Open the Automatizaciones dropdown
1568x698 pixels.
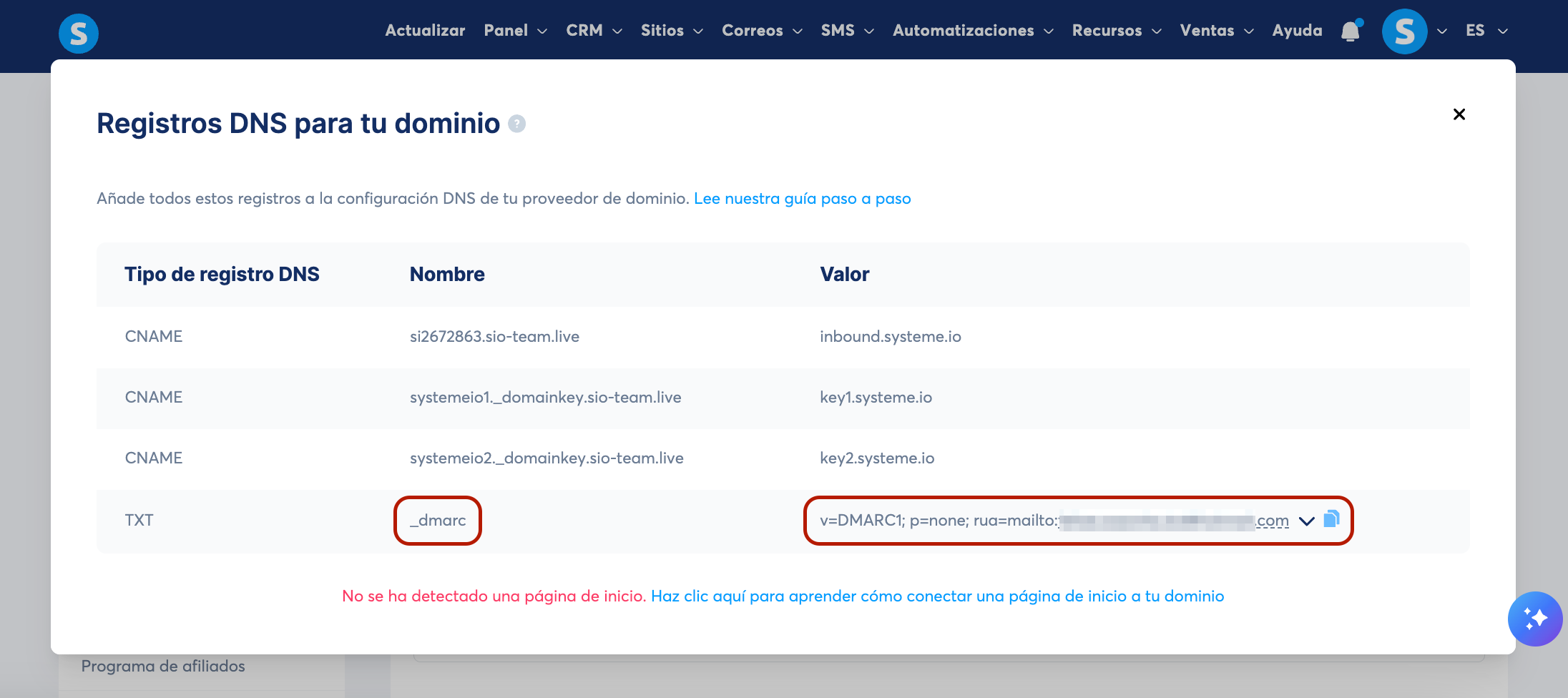(x=974, y=30)
